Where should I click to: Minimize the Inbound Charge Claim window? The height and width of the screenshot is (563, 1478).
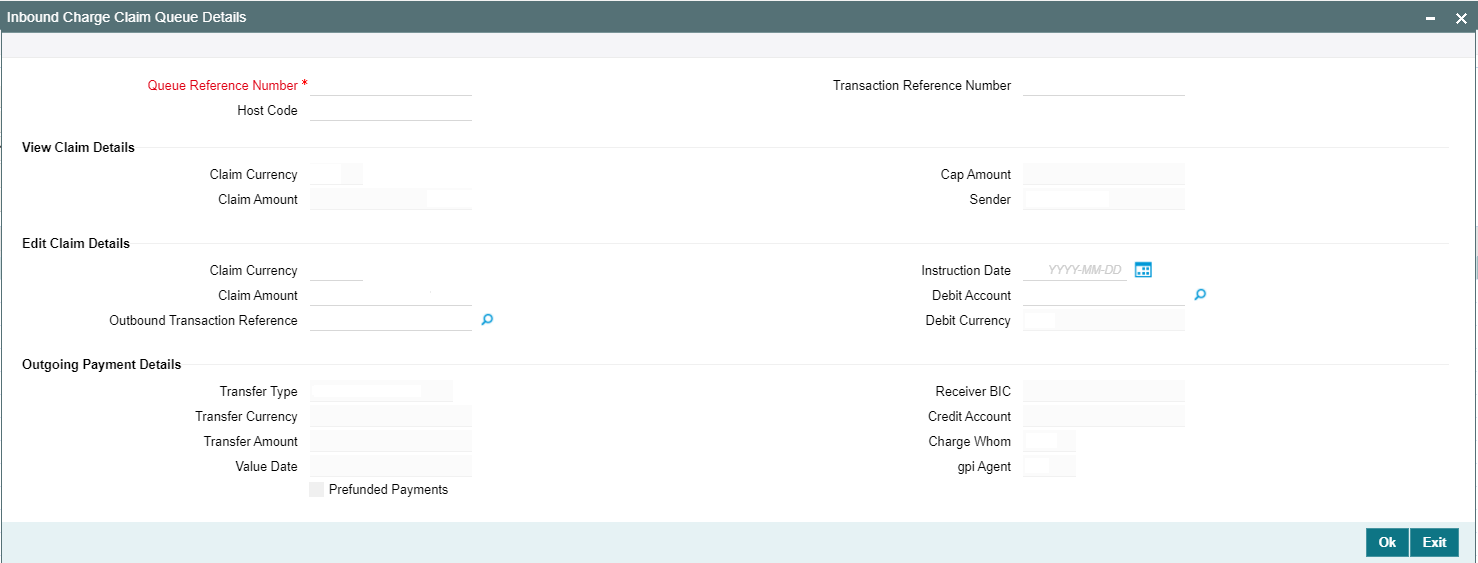[1432, 18]
